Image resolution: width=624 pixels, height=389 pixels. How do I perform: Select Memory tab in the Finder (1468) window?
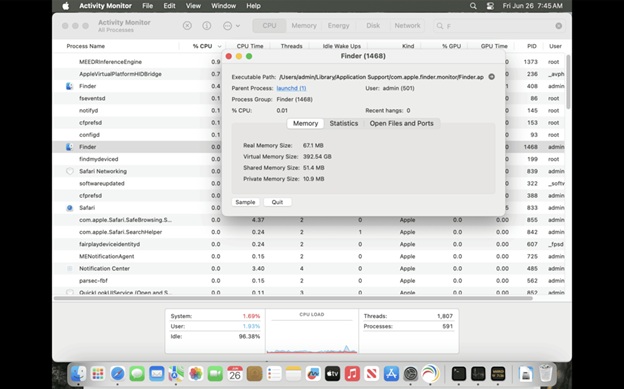point(305,123)
